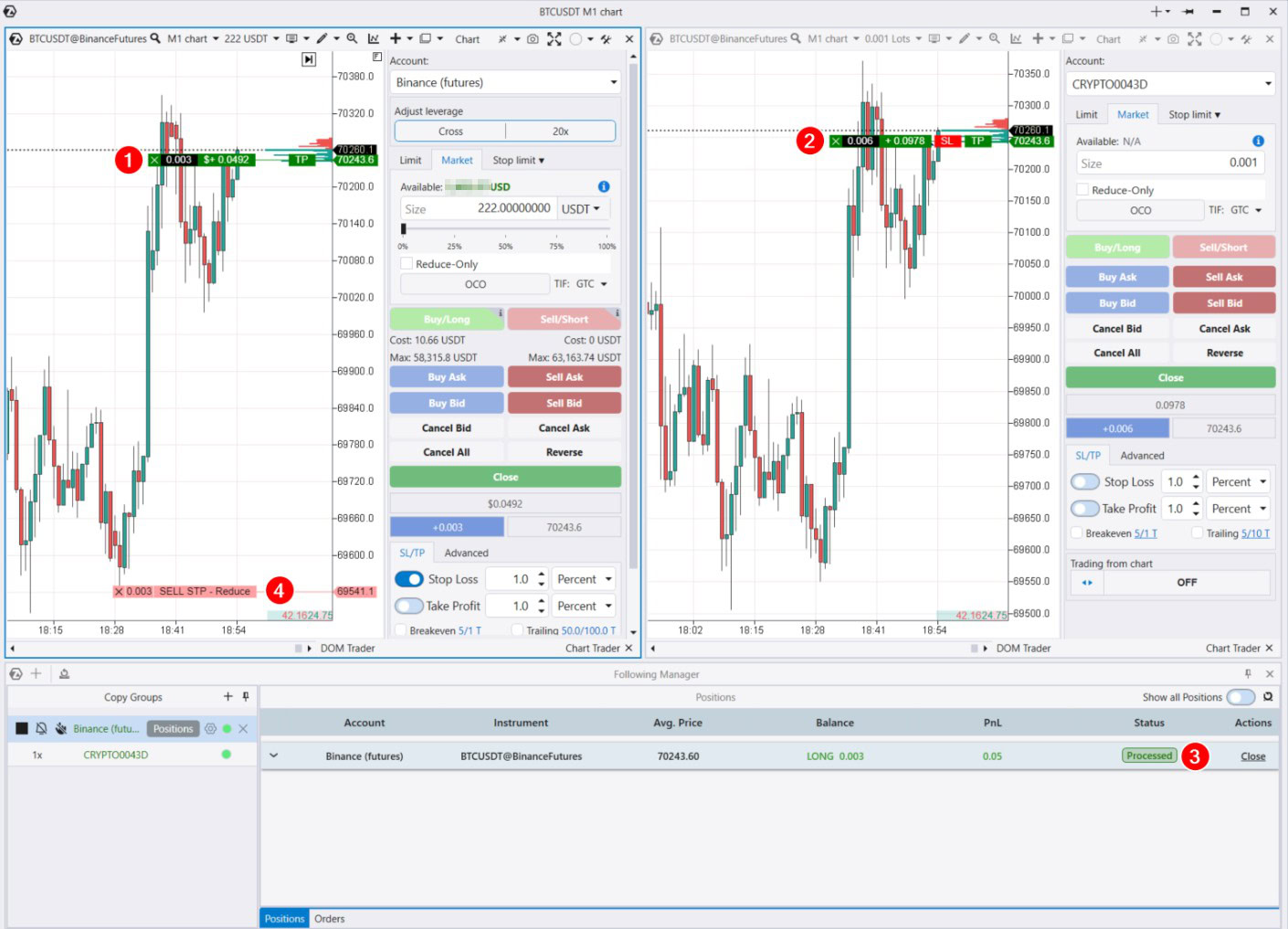Viewport: 1288px width, 929px height.
Task: Open the Orders tab at the bottom
Action: [x=330, y=919]
